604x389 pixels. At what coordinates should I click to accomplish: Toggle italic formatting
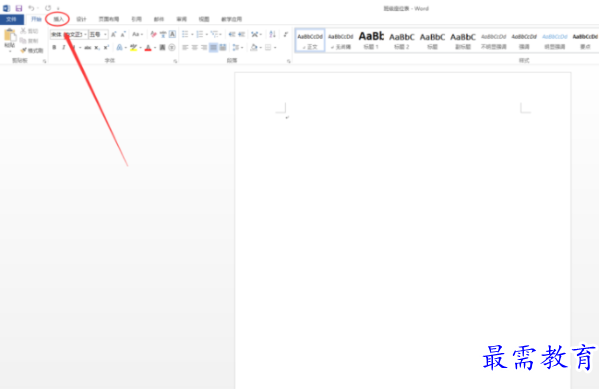click(64, 48)
